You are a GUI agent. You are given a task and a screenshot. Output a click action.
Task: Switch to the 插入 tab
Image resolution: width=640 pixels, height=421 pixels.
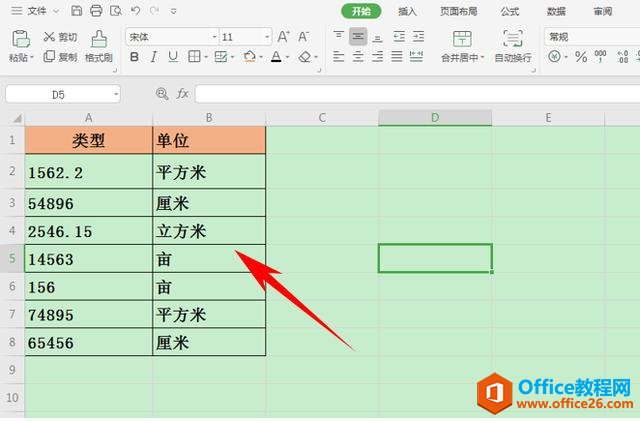pos(407,11)
